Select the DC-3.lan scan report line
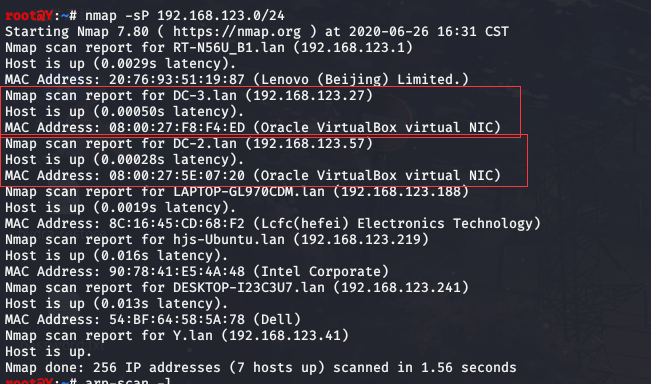The width and height of the screenshot is (651, 384). point(189,95)
